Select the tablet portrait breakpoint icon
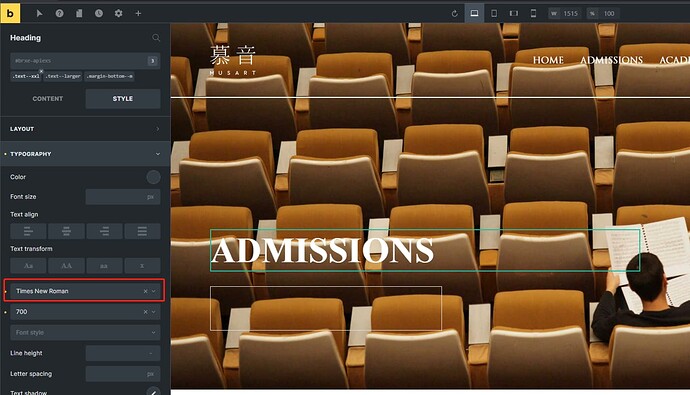Viewport: 690px width, 395px height. 494,14
